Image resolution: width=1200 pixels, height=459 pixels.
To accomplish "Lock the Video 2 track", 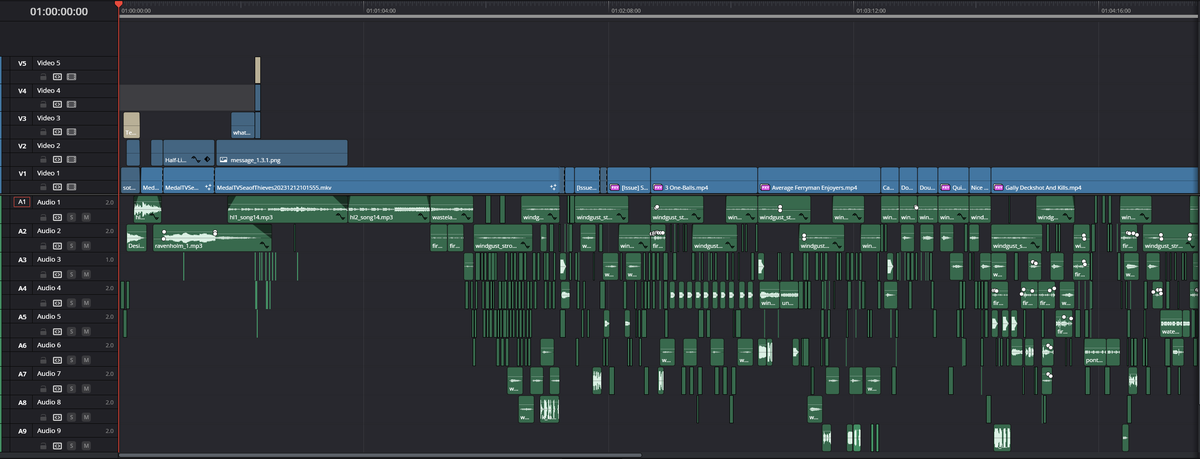I will (x=44, y=160).
